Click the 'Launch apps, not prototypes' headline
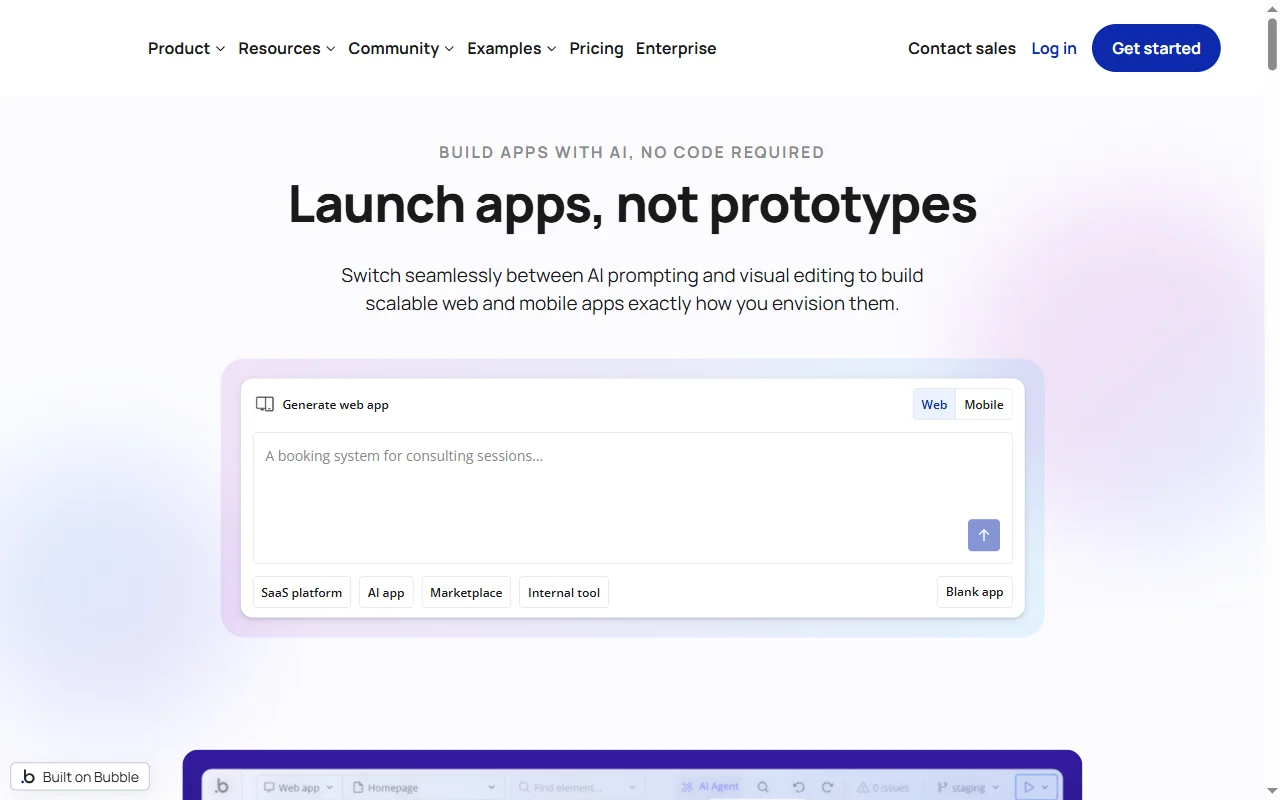 click(632, 203)
